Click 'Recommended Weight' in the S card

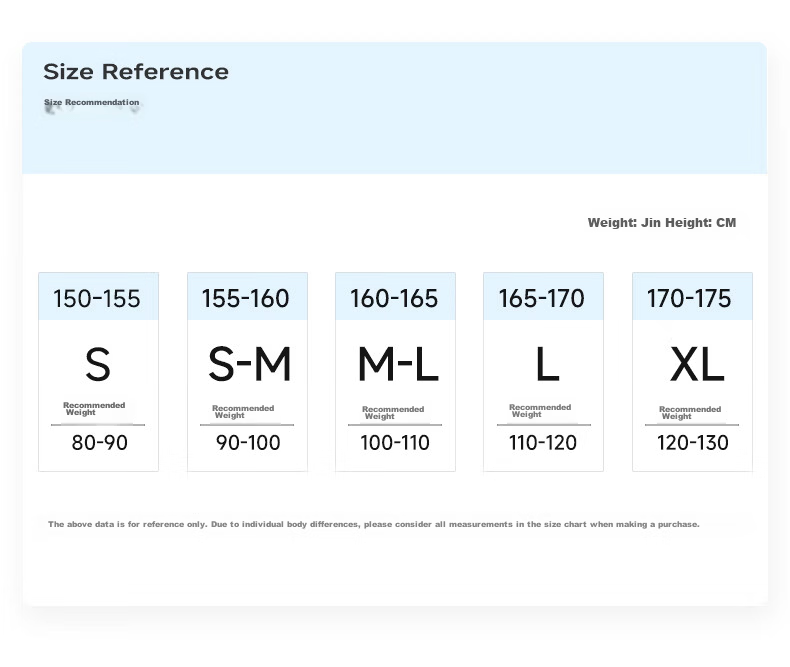(x=94, y=409)
